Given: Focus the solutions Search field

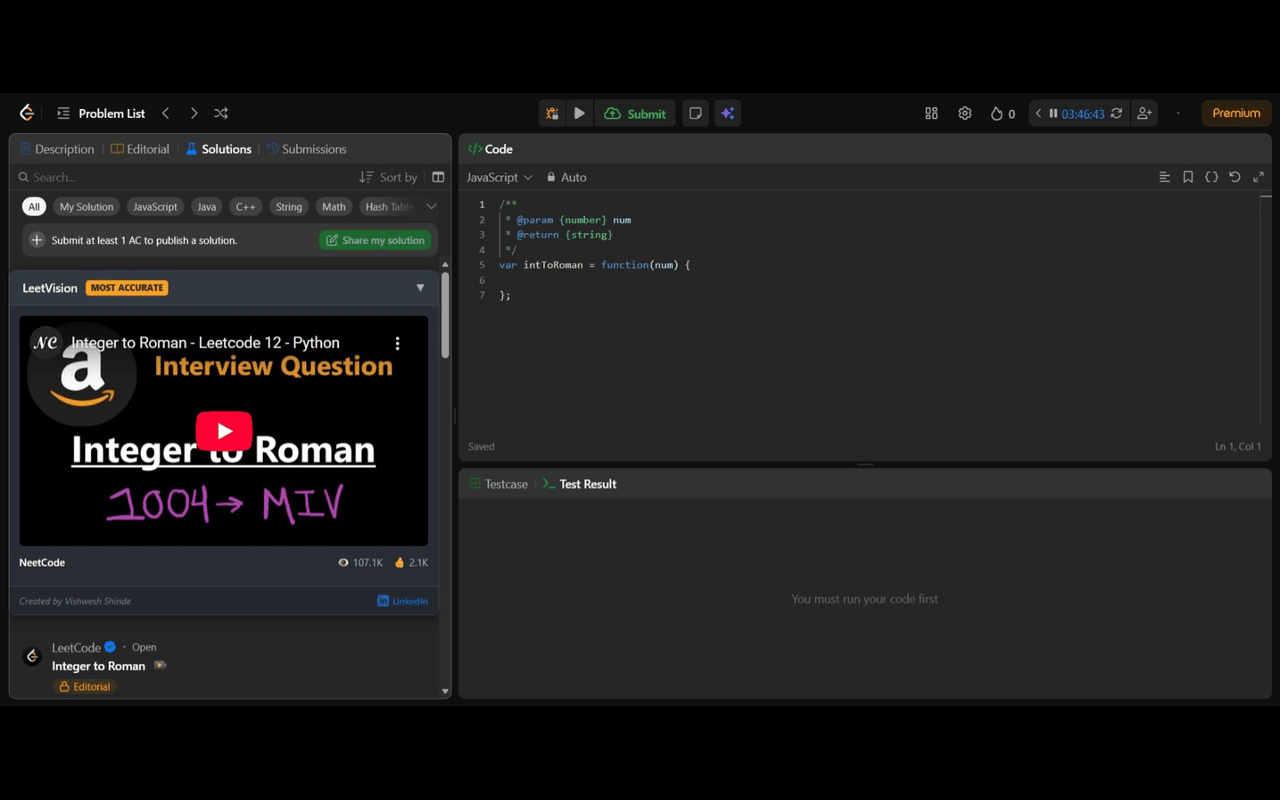Looking at the screenshot, I should pos(185,177).
